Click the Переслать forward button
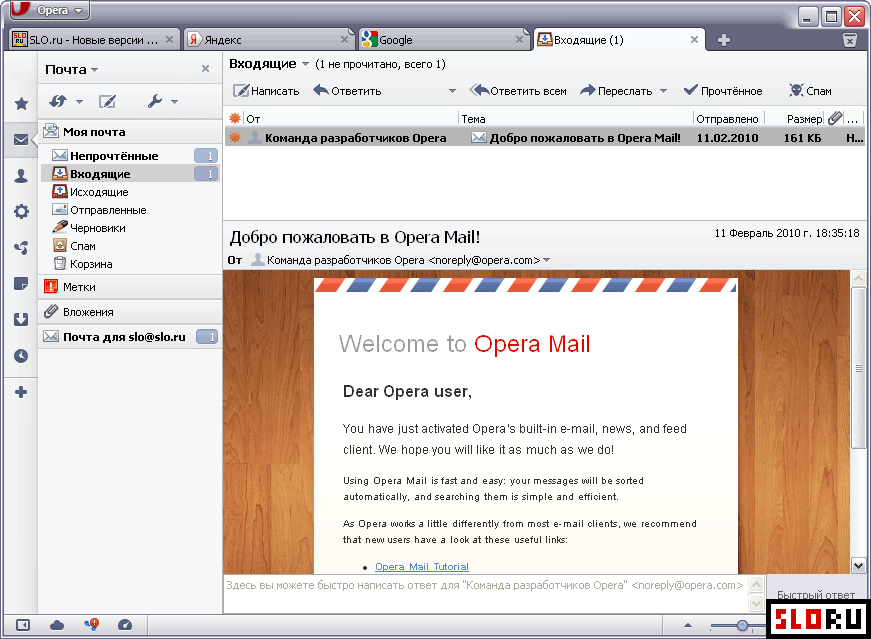 [x=616, y=91]
